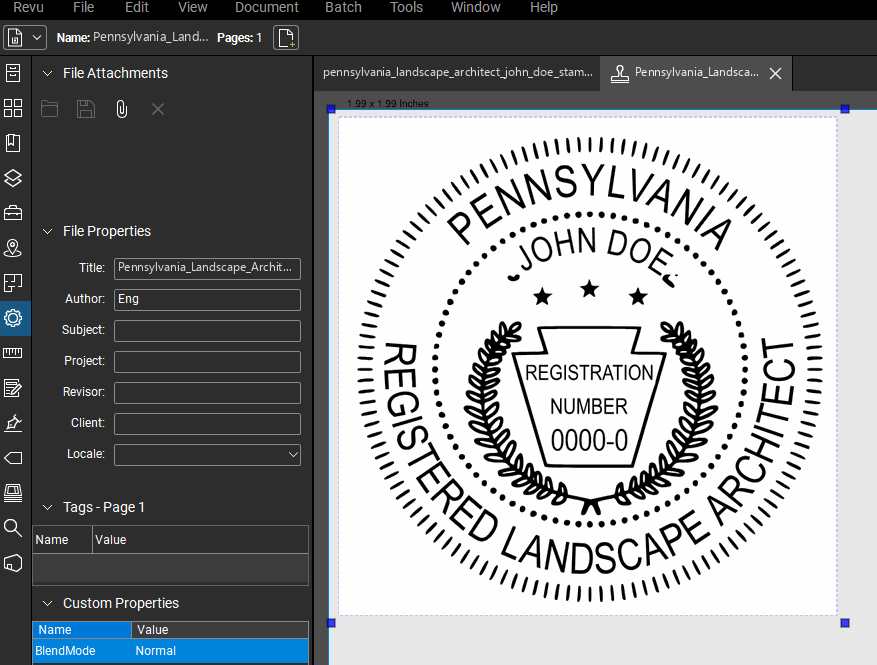Open the dropdown arrow beside document icon
Image resolution: width=877 pixels, height=665 pixels.
(x=37, y=38)
